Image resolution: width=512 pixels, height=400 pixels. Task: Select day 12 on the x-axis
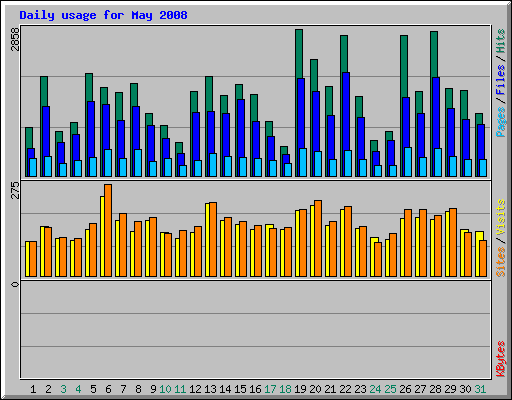coord(195,389)
